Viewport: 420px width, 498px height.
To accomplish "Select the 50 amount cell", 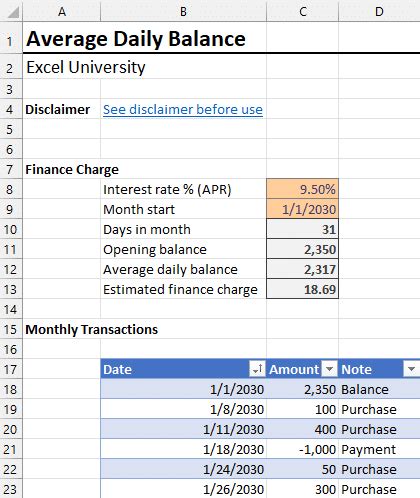I will [x=303, y=469].
